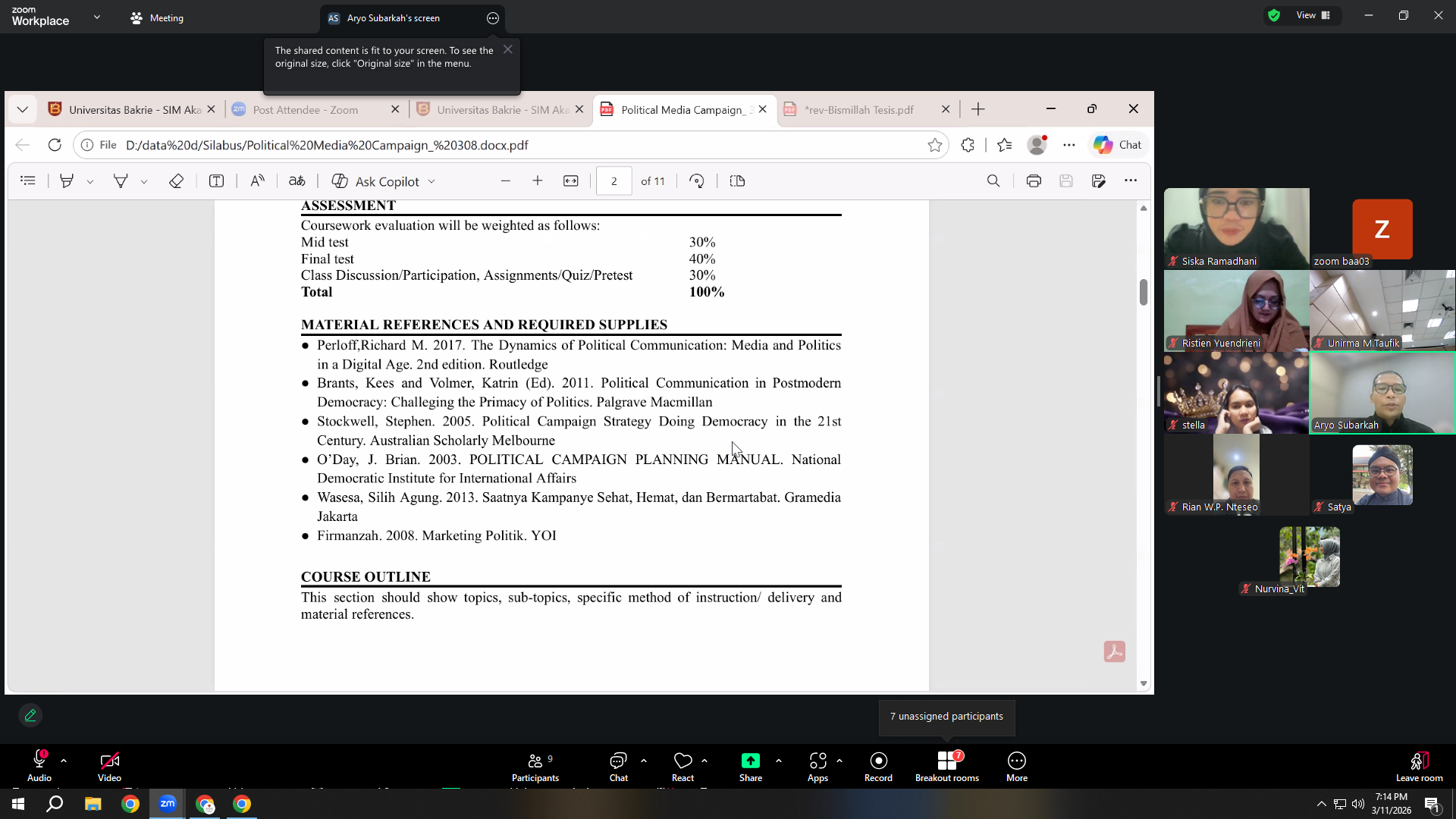1456x819 pixels.
Task: Switch to first Universitas Bakrie tab
Action: tap(131, 110)
